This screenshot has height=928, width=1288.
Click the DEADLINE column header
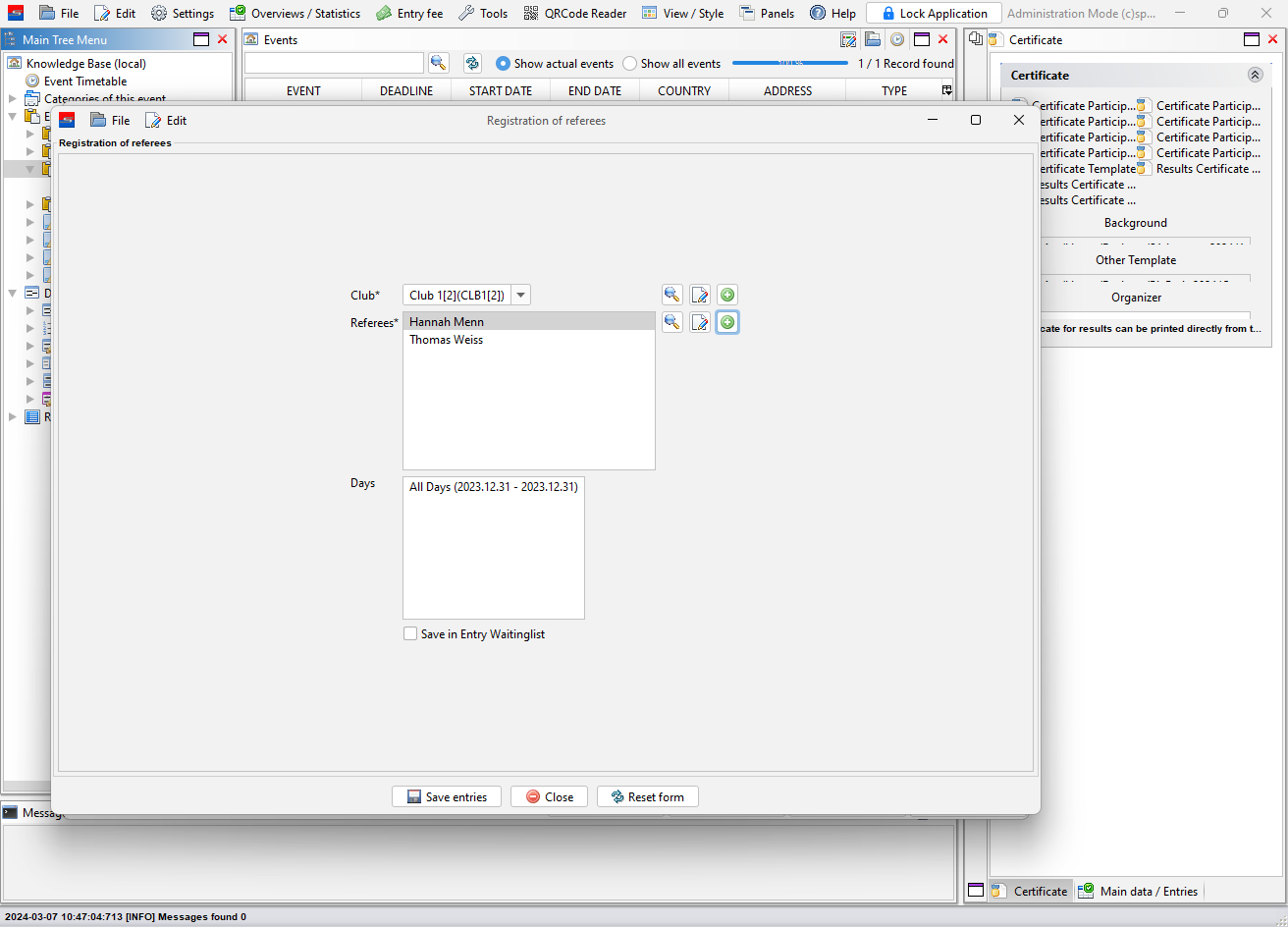406,90
